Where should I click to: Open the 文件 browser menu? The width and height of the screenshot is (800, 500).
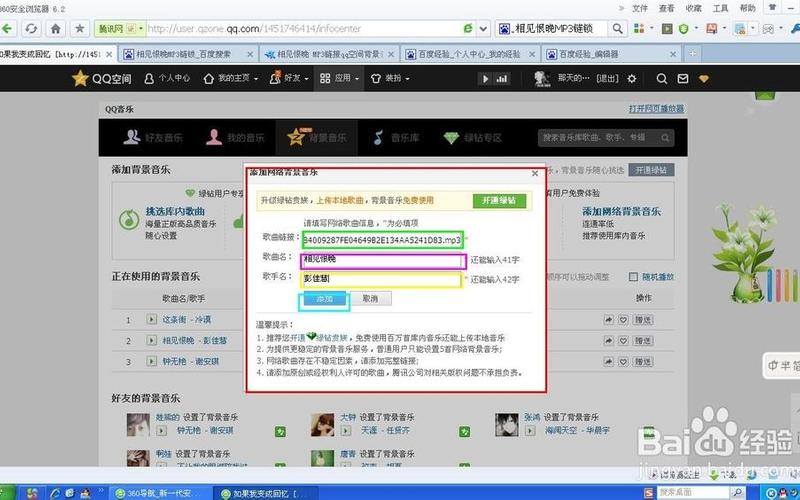(639, 8)
